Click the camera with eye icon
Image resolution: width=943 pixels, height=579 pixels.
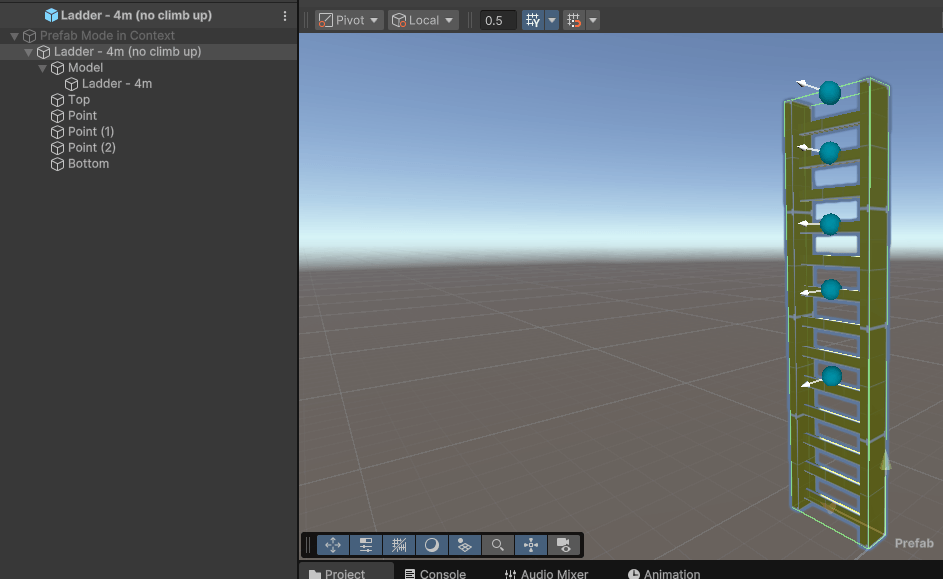click(564, 545)
